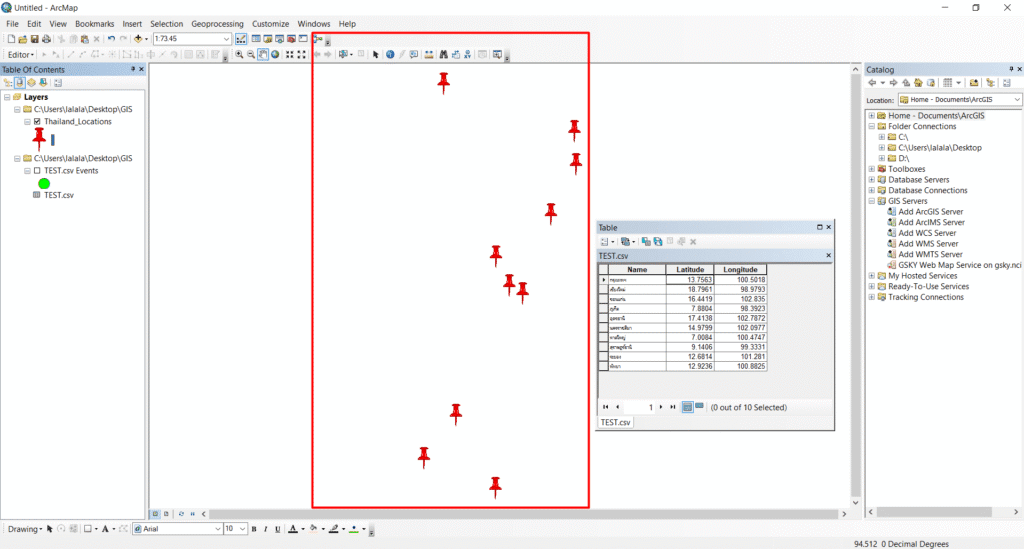Collapse the Folder Connections node in Catalog

point(871,127)
